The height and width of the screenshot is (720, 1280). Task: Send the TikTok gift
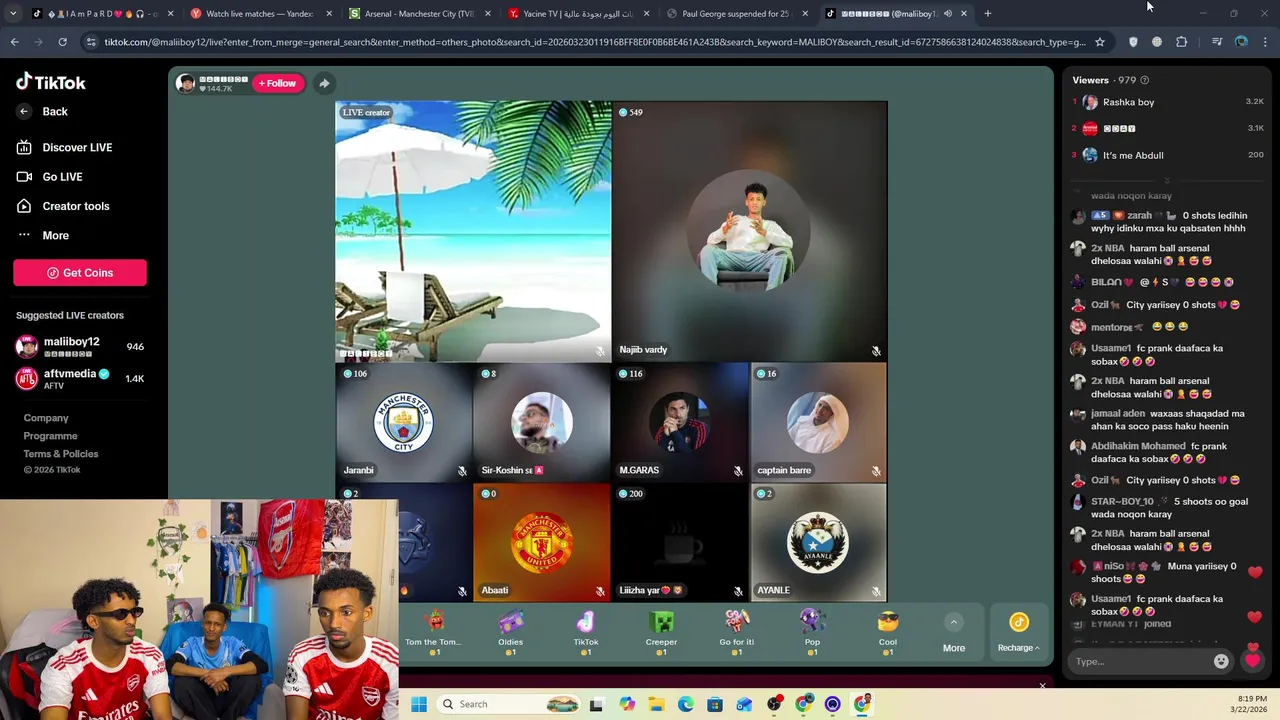(586, 632)
